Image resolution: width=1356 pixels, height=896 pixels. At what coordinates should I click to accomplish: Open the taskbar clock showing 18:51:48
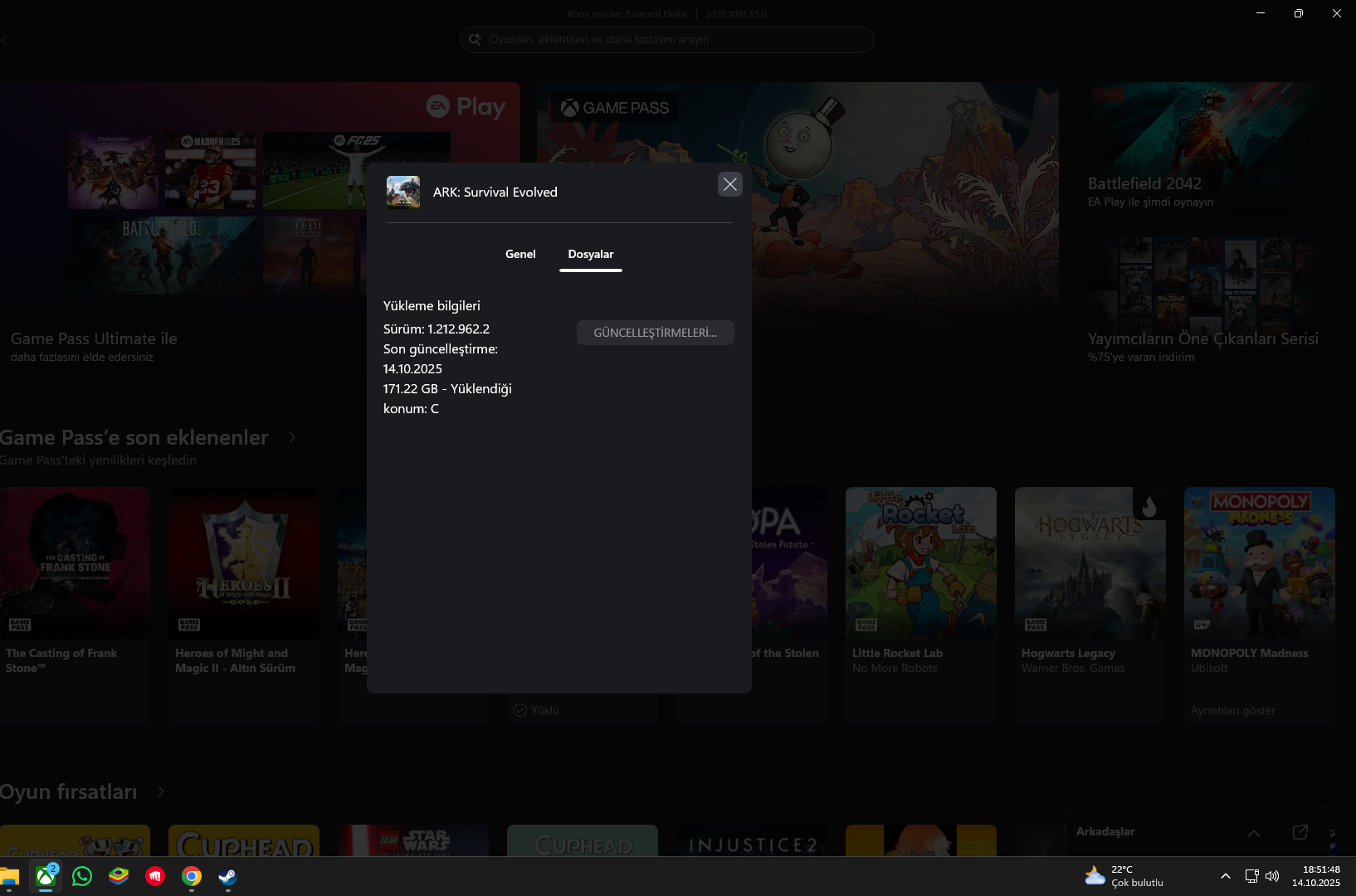click(1316, 876)
